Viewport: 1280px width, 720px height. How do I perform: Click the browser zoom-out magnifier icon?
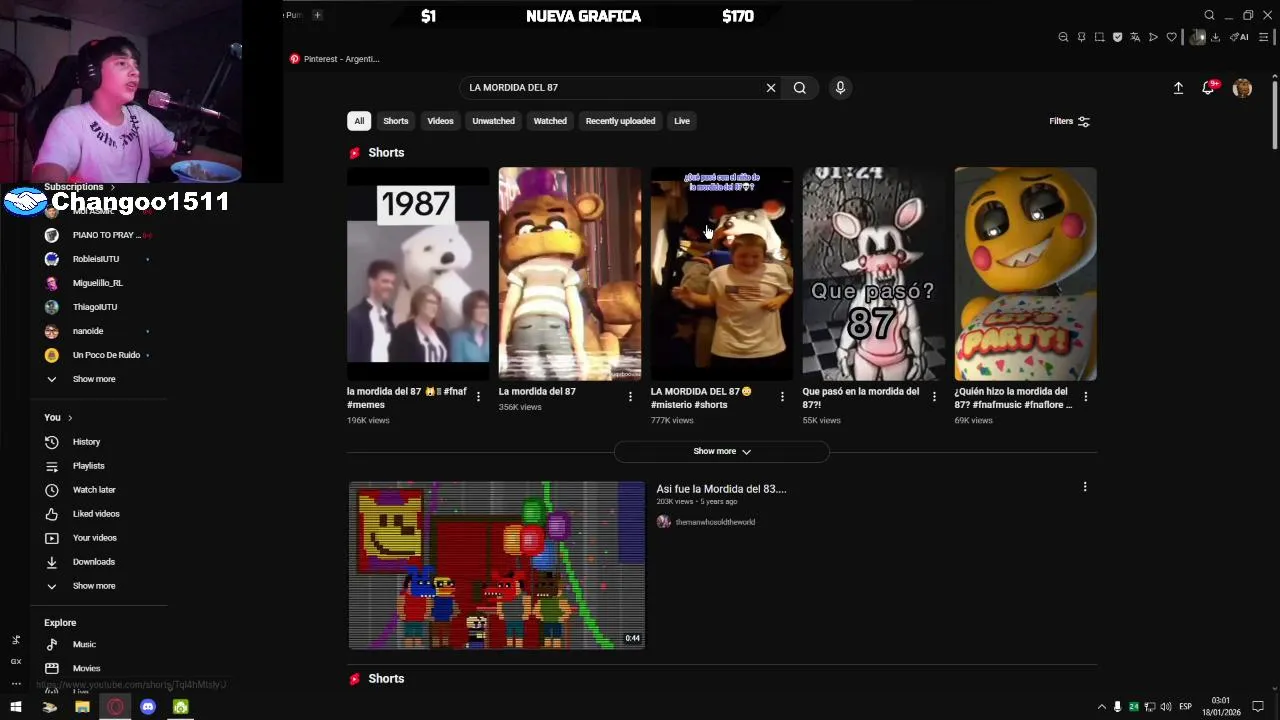pyautogui.click(x=1063, y=37)
